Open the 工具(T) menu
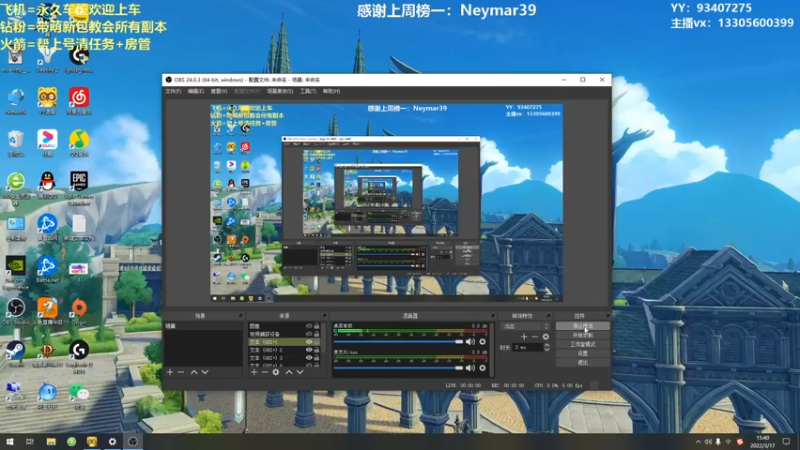The width and height of the screenshot is (800, 450). [x=308, y=91]
